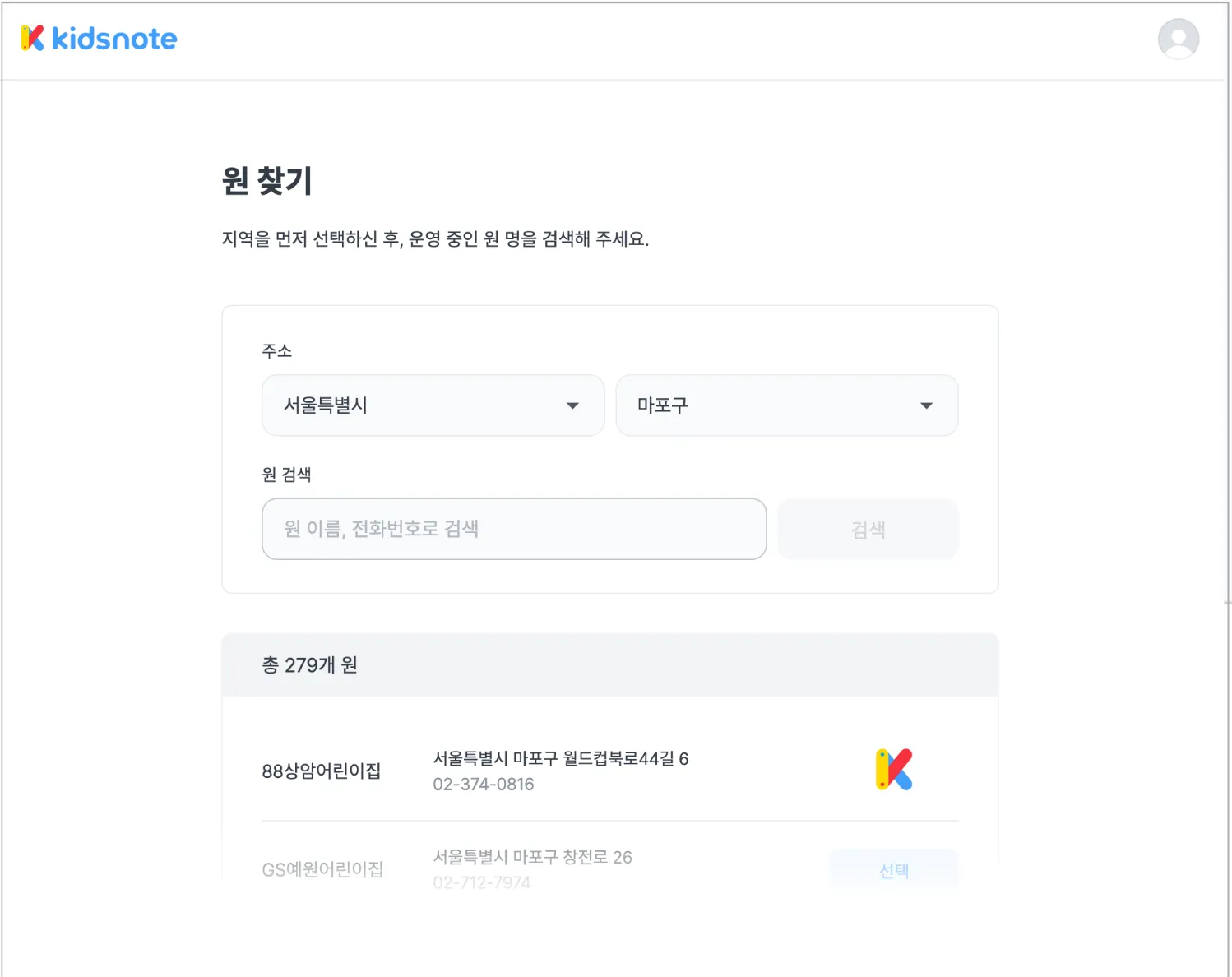This screenshot has width=1232, height=977.
Task: Click the 창전로 26 address
Action: click(x=533, y=857)
